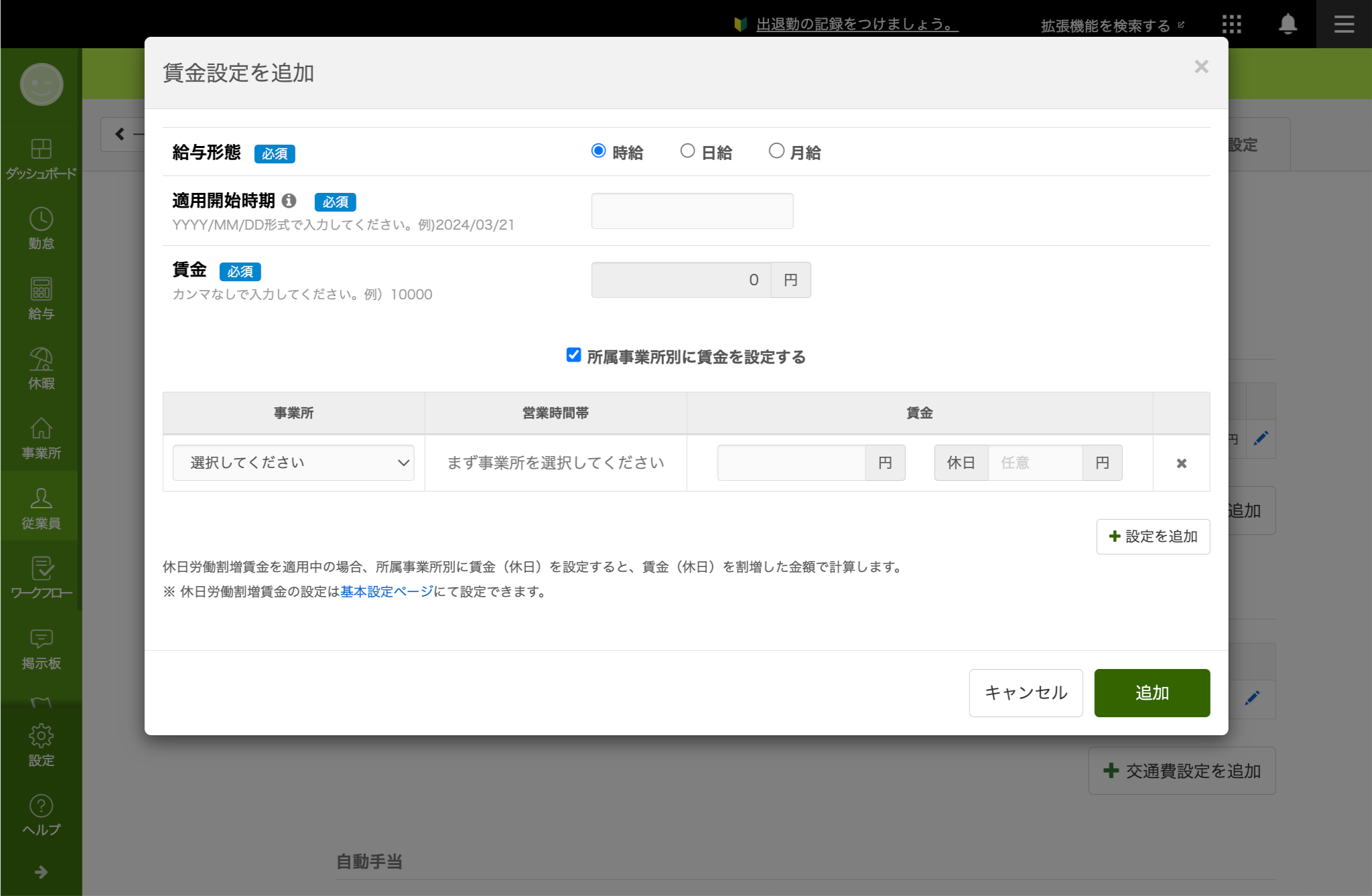This screenshot has height=896, width=1372.
Task: Click the 適用開始時期 date input field
Action: [x=692, y=211]
